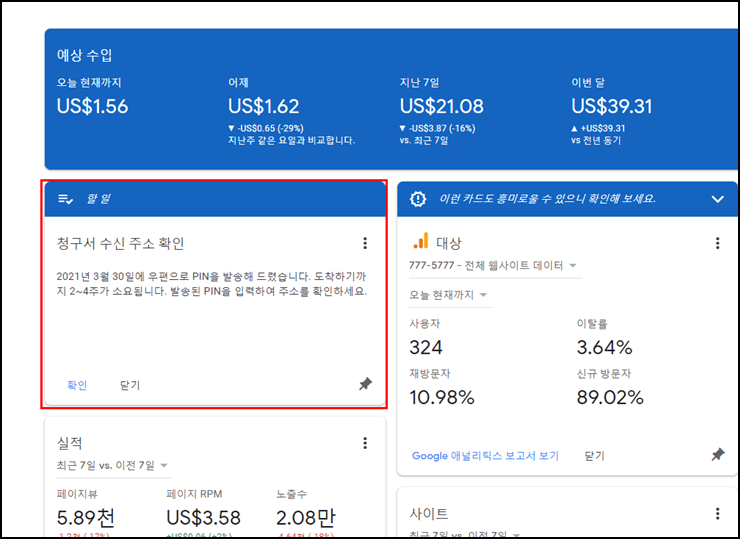
Task: Click the new visitors value 89.02%
Action: (610, 397)
